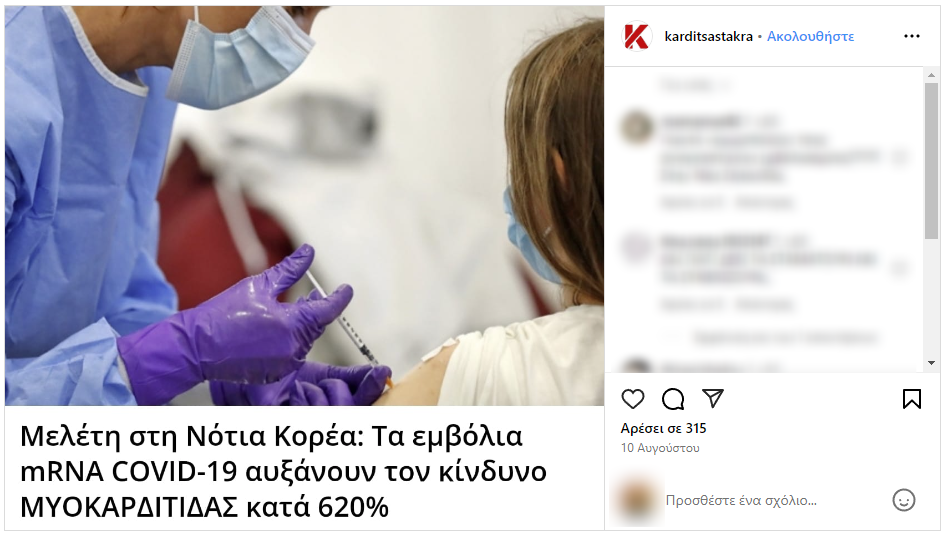
Task: Click the red K profile logo
Action: pos(637,36)
